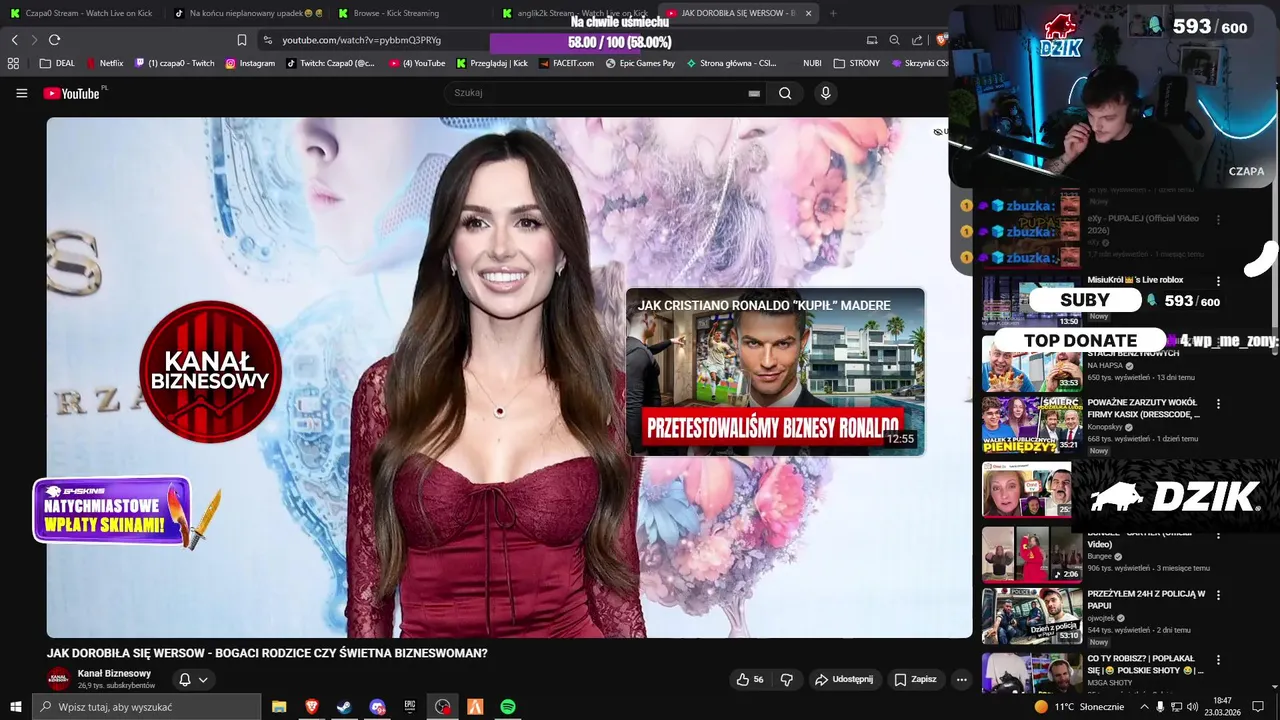The image size is (1280, 720).
Task: Open MisiuKról's Live roblox video title
Action: 1135,280
